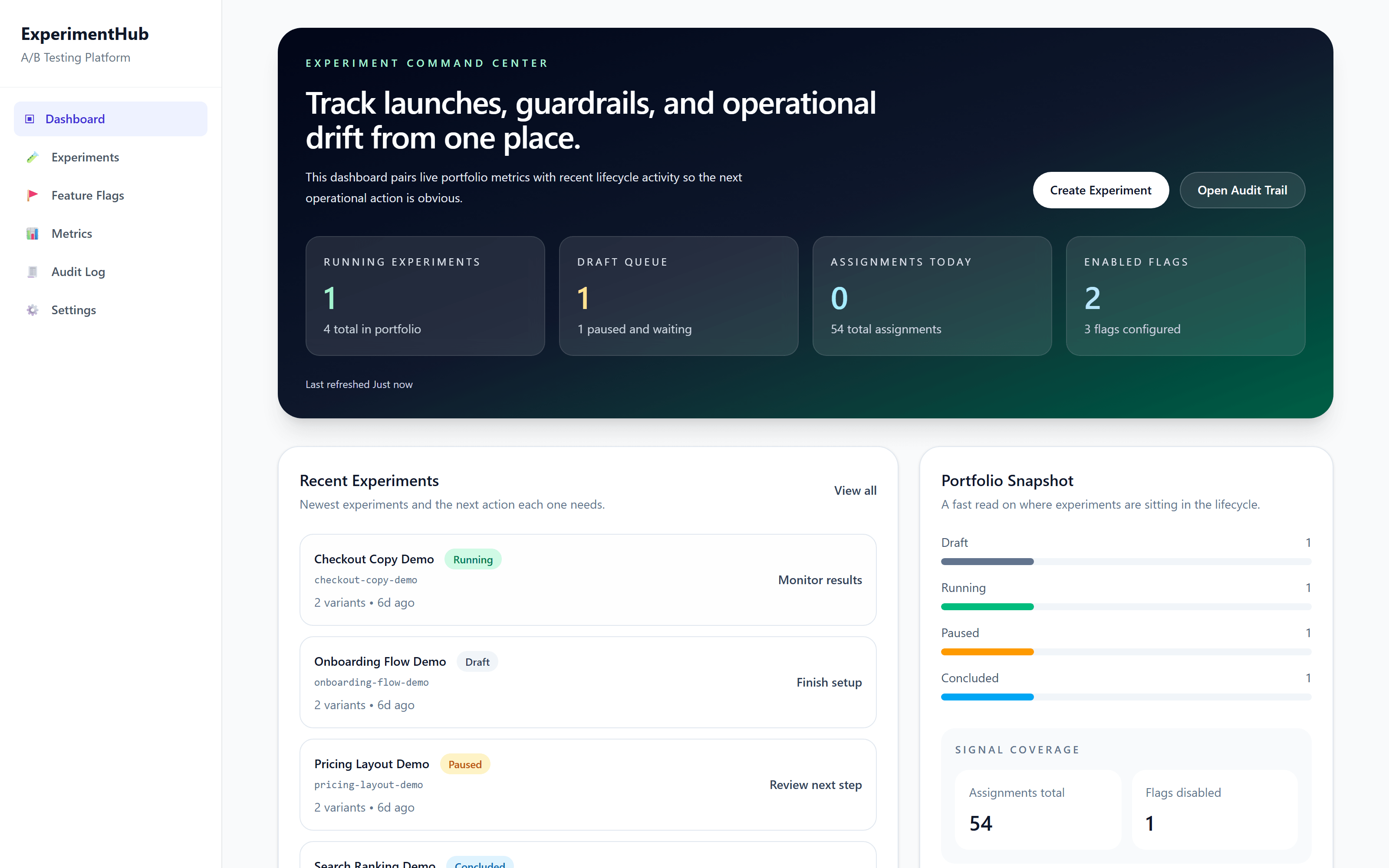Select the Enabled Flags stat card
Screen dimensions: 1389x868
(1185, 296)
